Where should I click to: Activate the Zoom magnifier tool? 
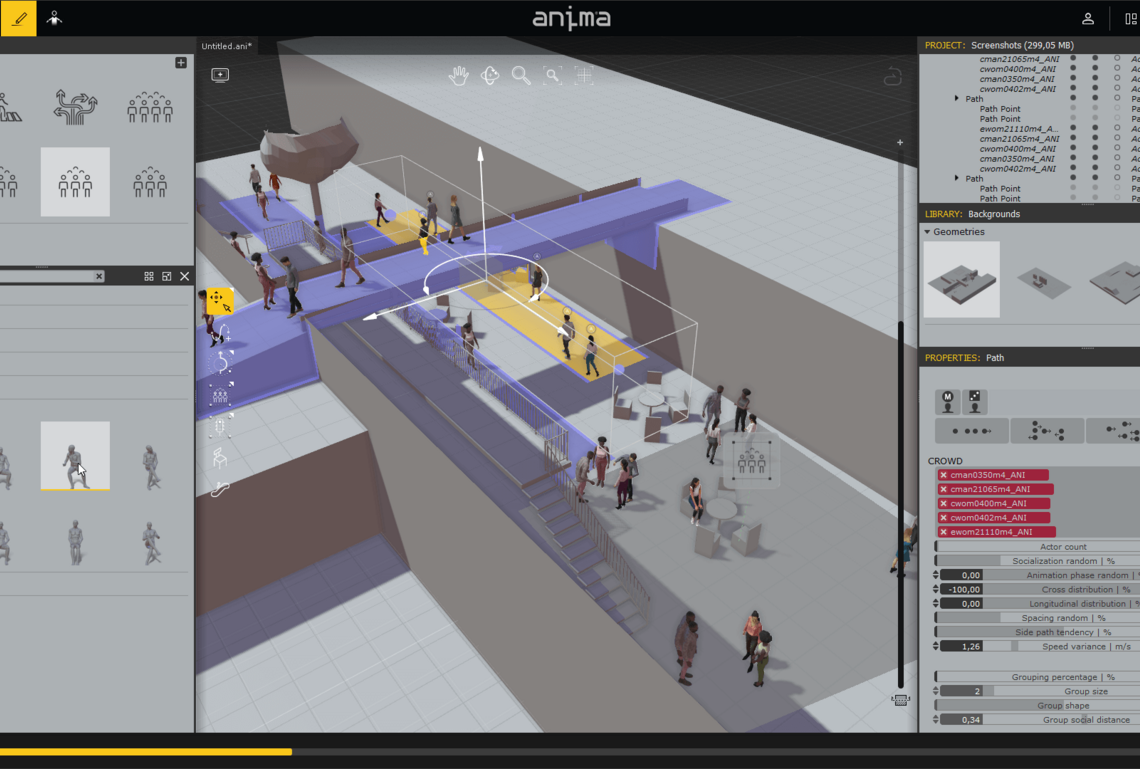pyautogui.click(x=521, y=75)
